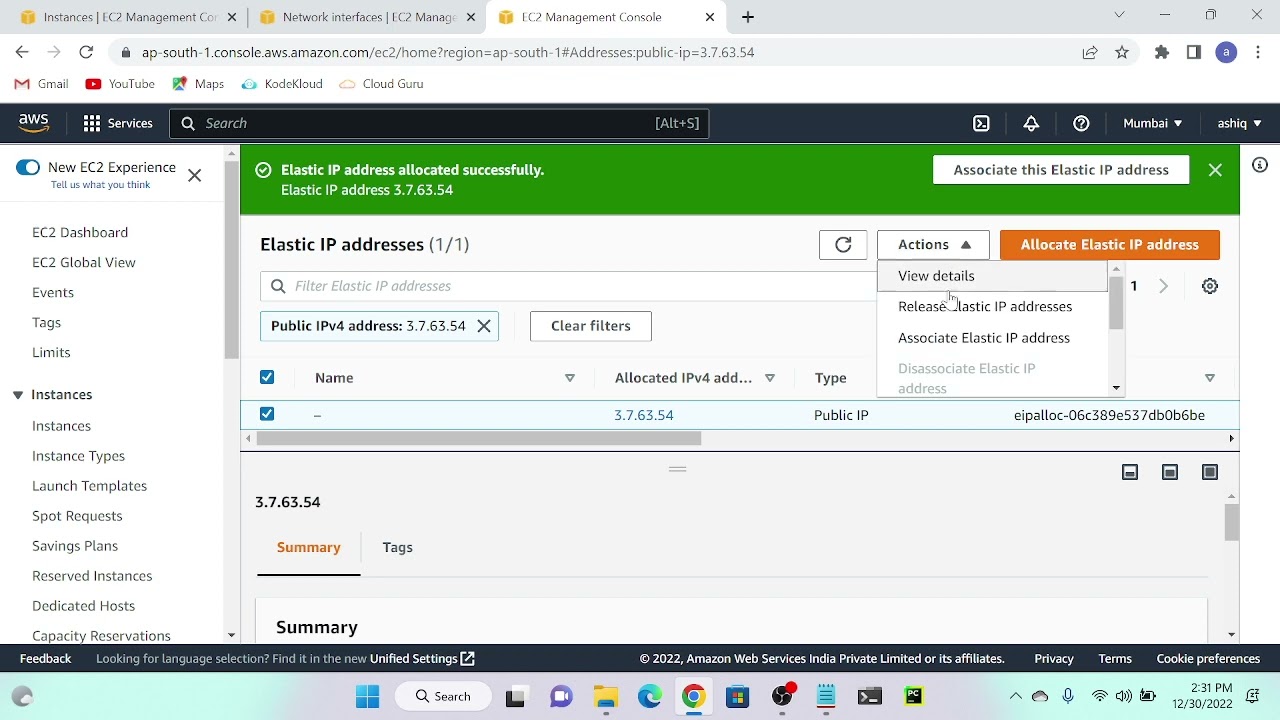The width and height of the screenshot is (1280, 720).
Task: Click the AWS logo home icon
Action: [x=34, y=123]
